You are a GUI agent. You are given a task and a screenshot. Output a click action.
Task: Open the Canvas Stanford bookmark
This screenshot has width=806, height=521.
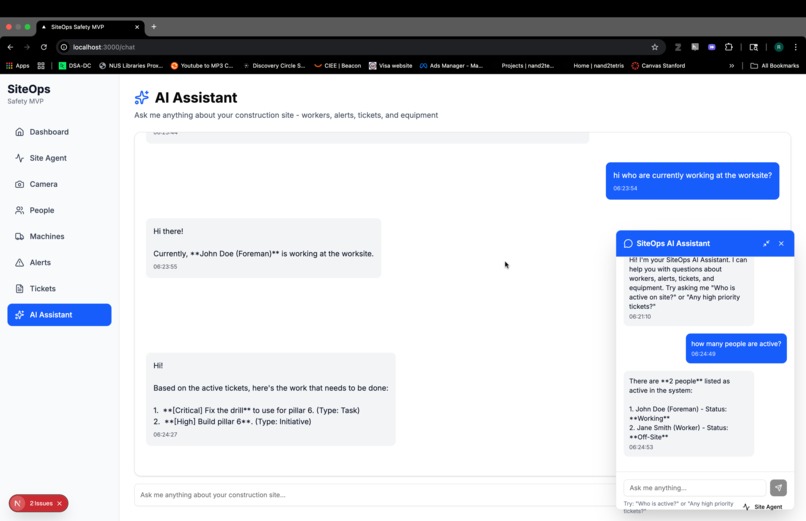tap(658, 66)
